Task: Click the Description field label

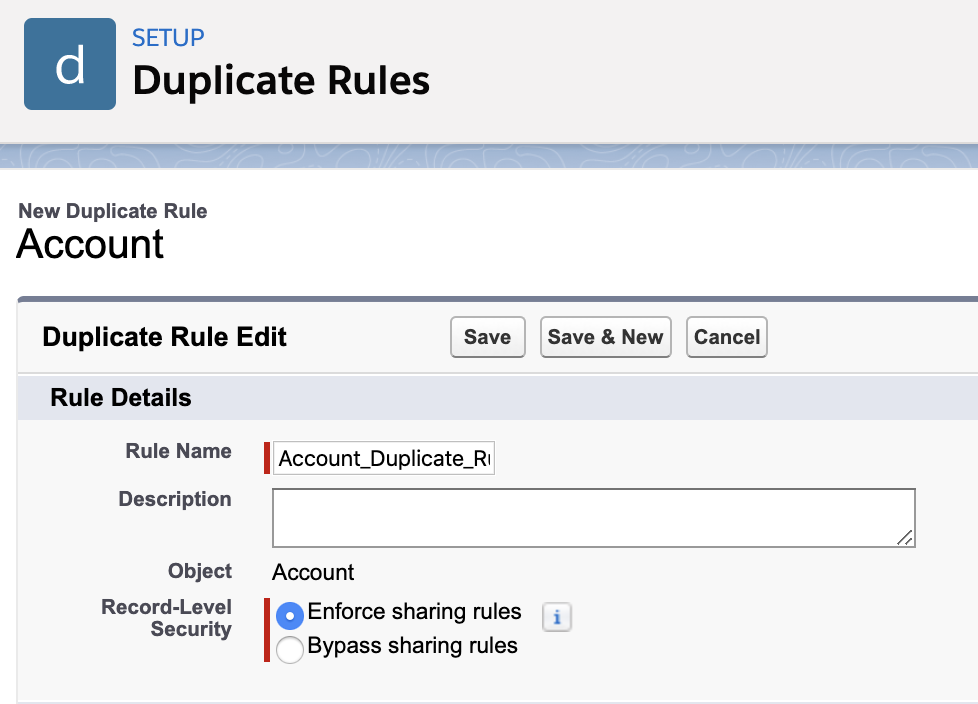Action: [175, 499]
